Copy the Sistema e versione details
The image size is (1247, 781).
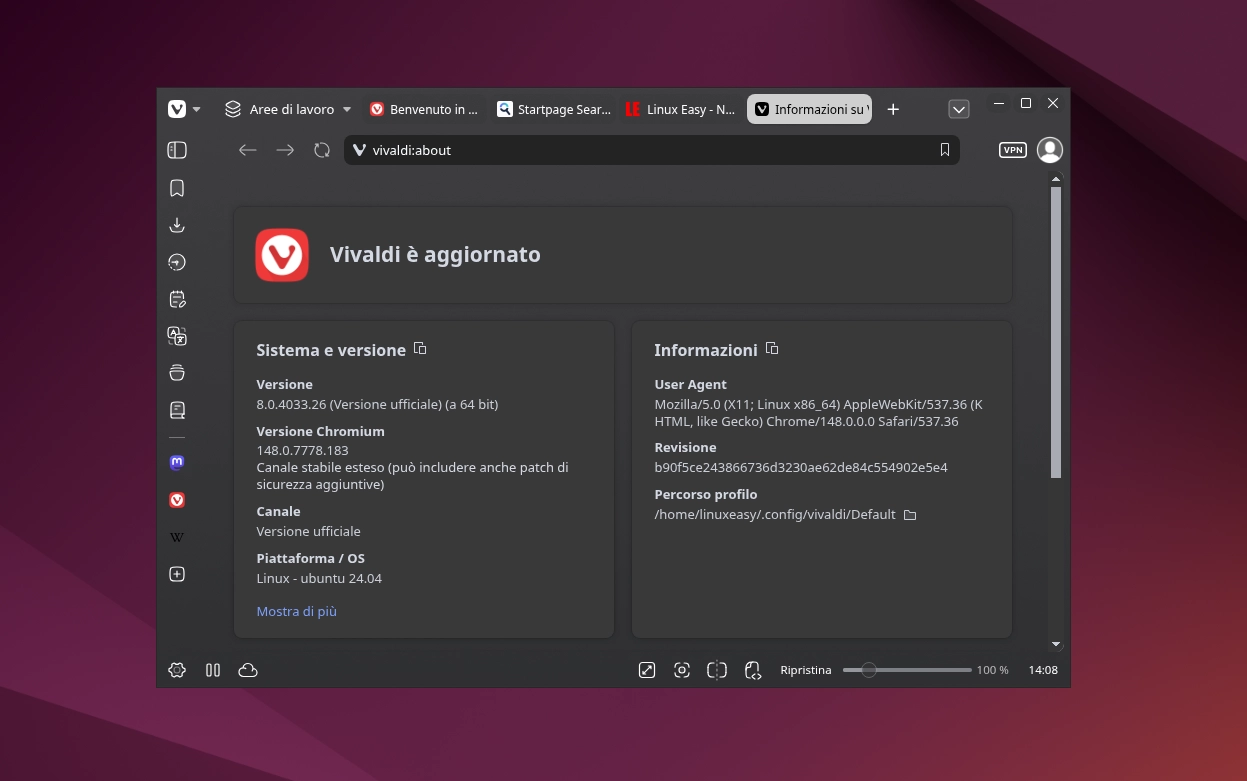pos(421,349)
